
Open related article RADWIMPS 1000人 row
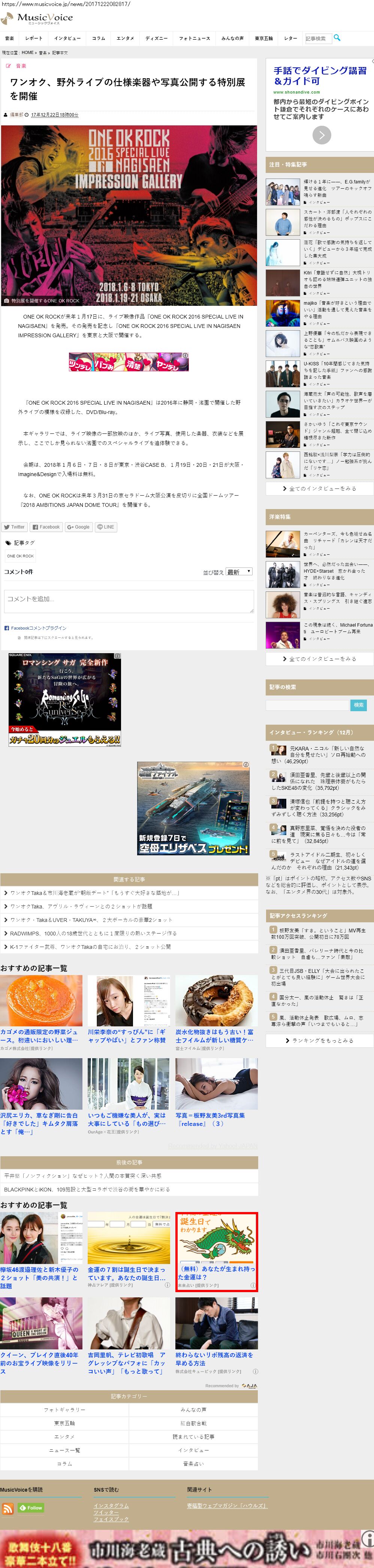pos(129,933)
